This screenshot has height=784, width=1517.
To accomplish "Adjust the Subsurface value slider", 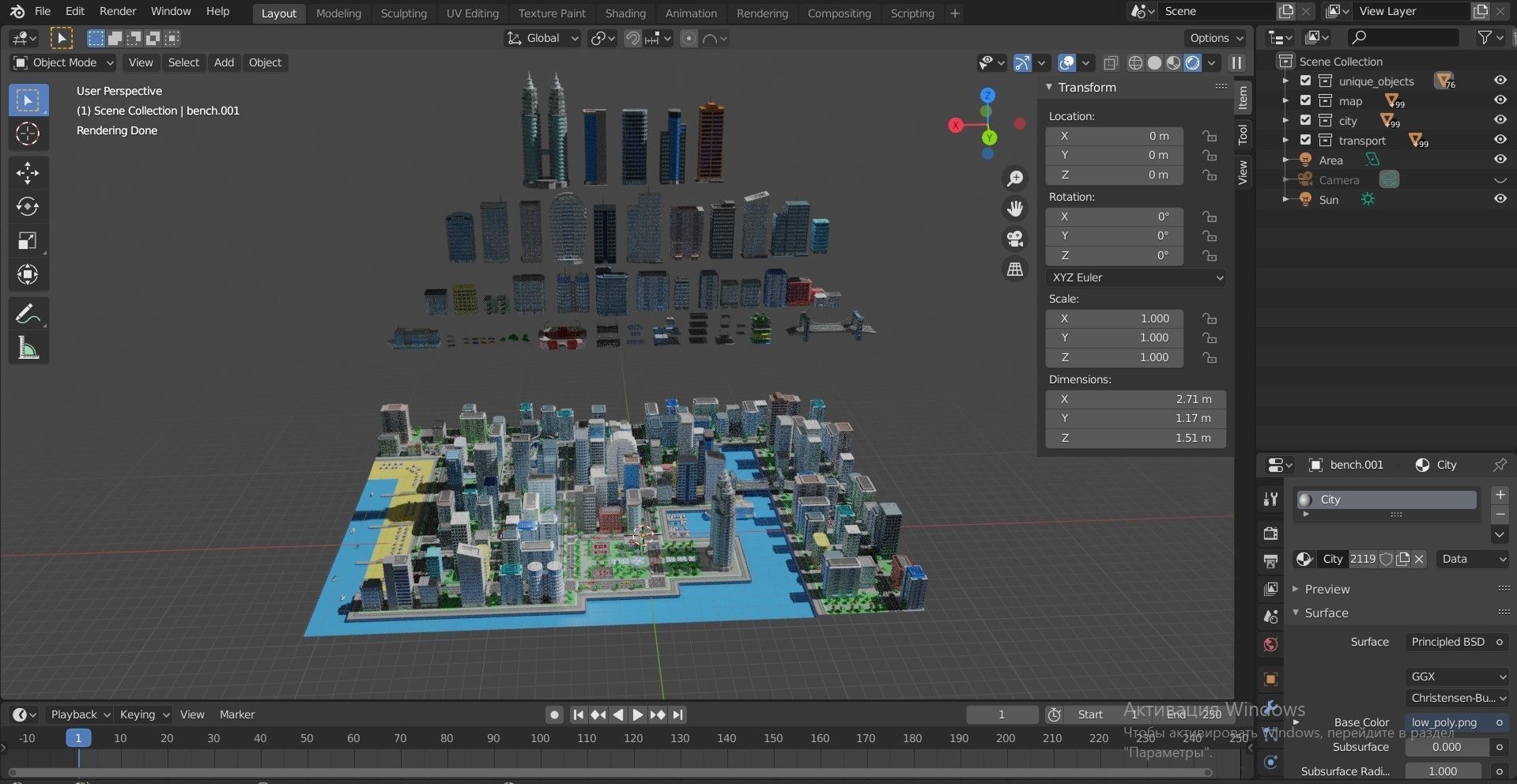I will [1447, 747].
